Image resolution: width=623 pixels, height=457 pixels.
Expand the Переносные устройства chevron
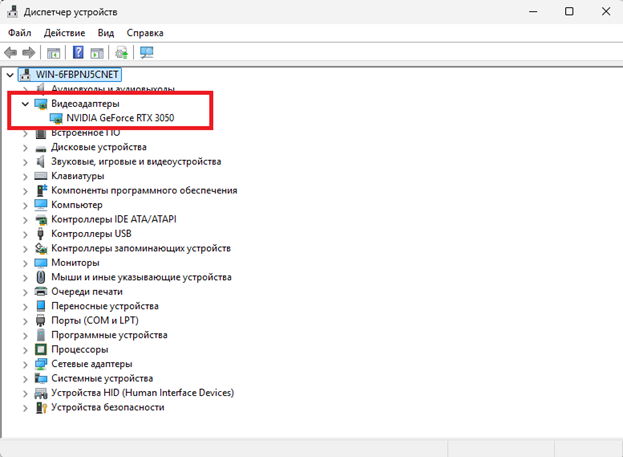[25, 307]
